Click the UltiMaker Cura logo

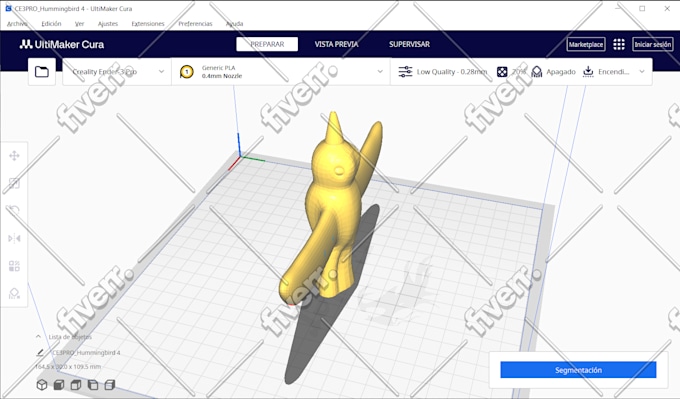click(62, 44)
